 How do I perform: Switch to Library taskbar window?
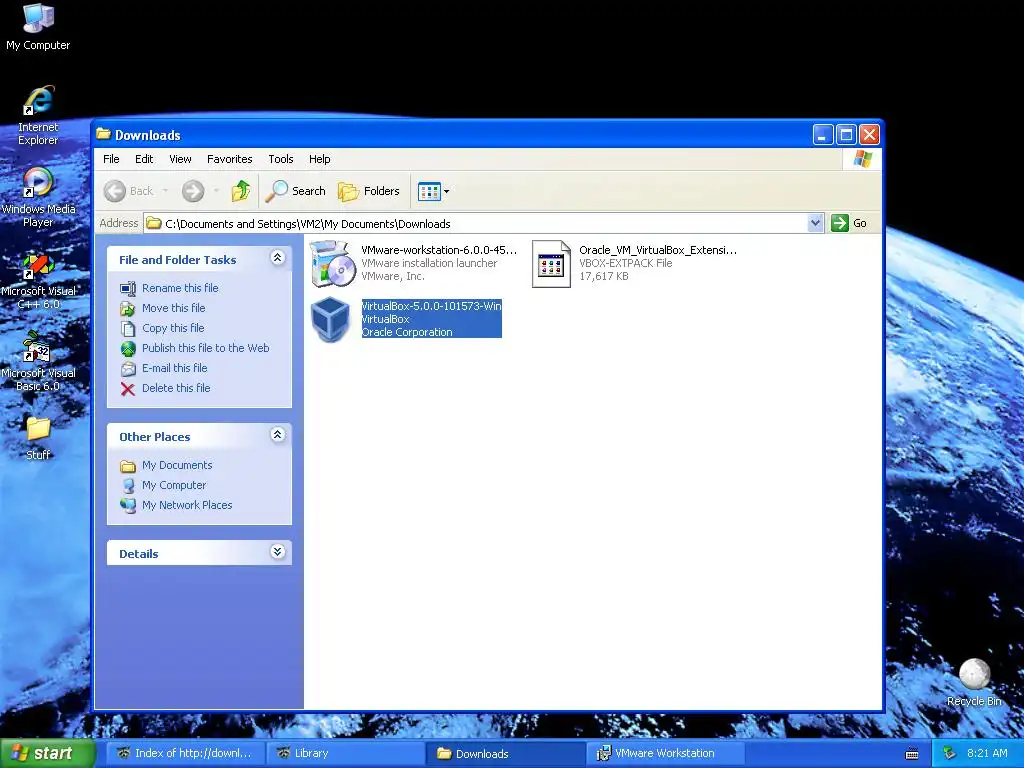click(x=345, y=753)
